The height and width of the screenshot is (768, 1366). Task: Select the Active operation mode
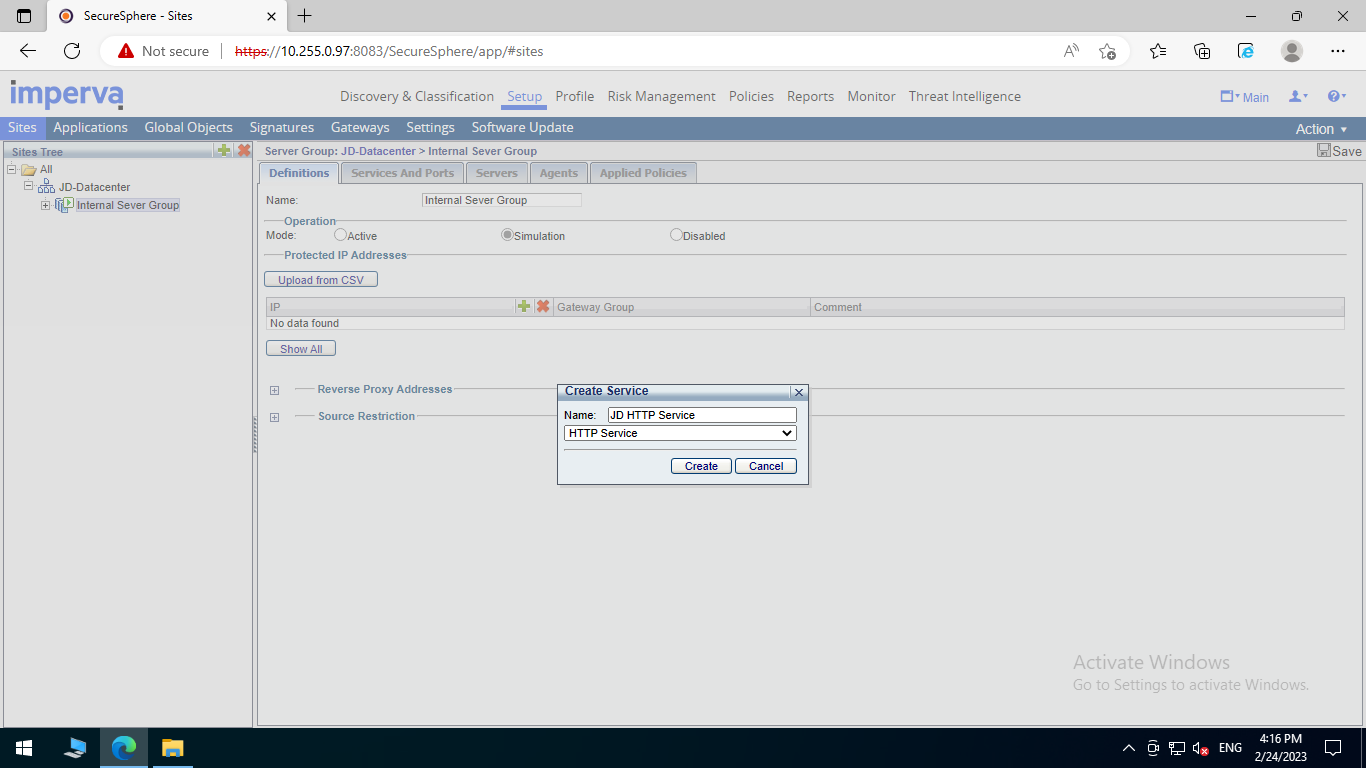tap(340, 234)
